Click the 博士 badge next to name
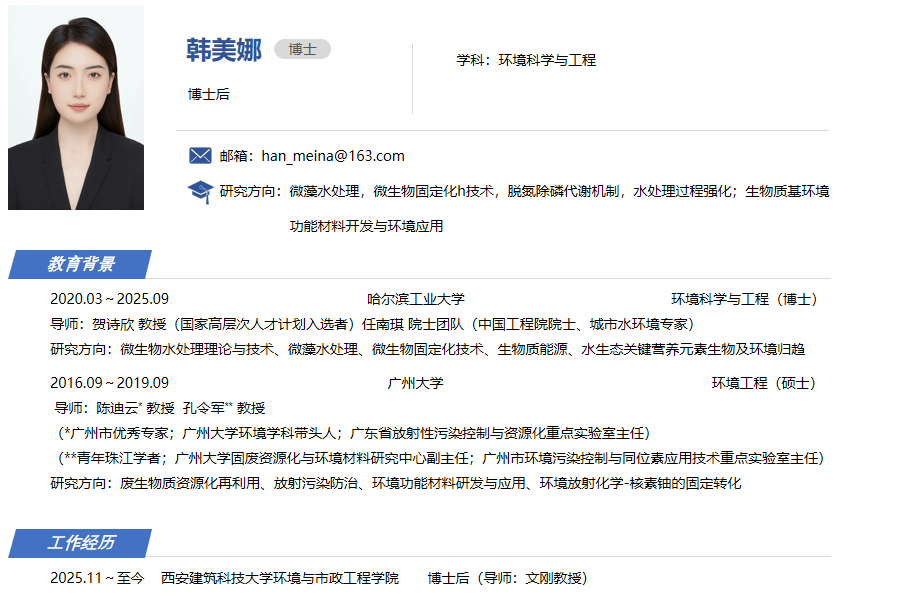This screenshot has height=597, width=900. pos(302,49)
